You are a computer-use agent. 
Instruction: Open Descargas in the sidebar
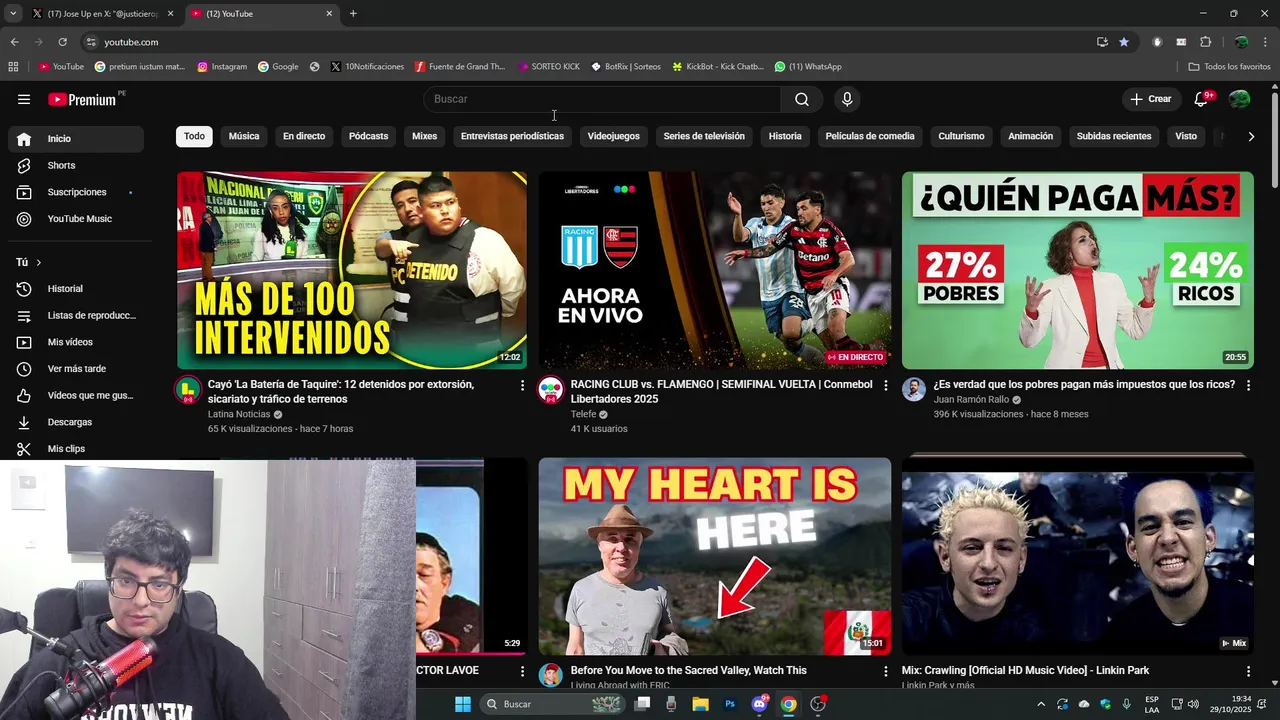coord(76,422)
